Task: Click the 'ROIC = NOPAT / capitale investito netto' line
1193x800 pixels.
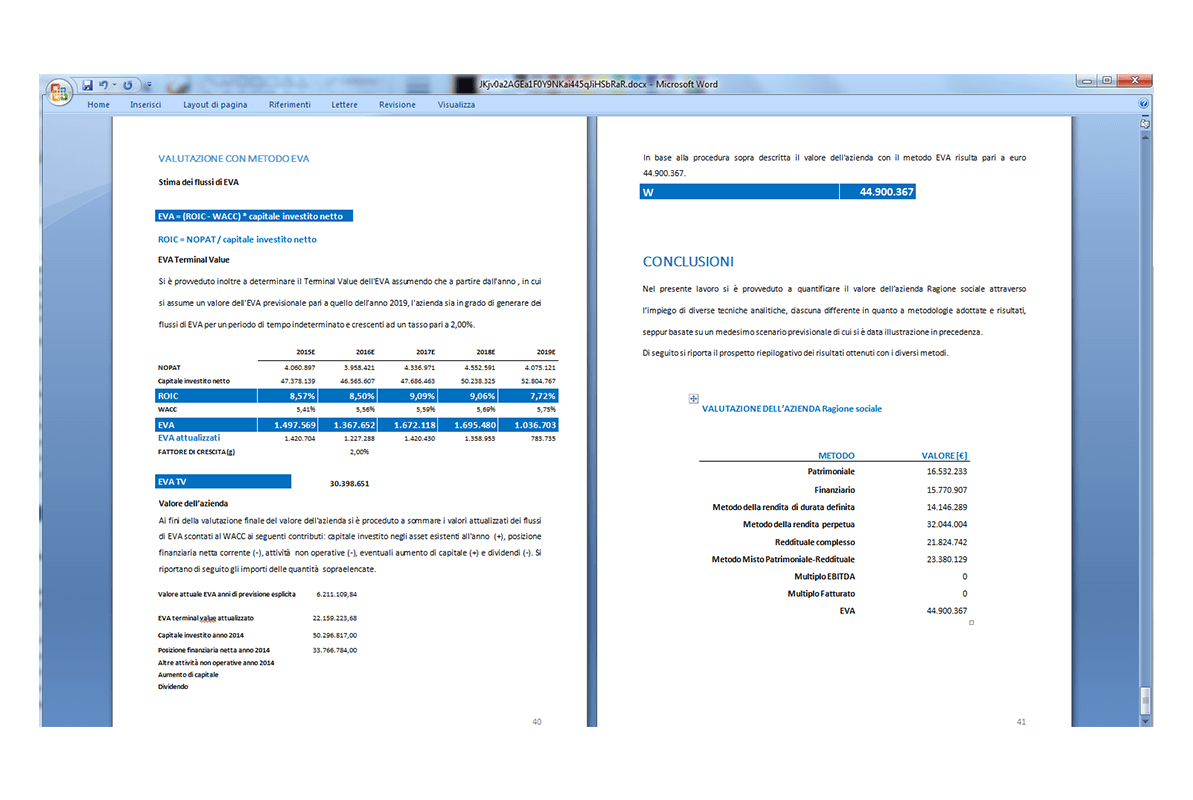Action: pos(237,239)
